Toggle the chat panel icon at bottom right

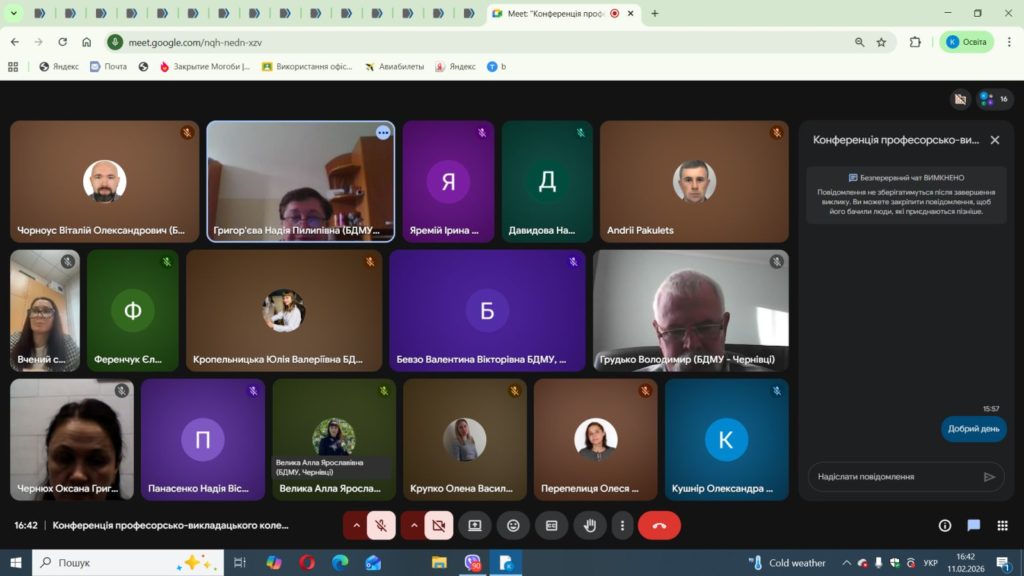(973, 525)
